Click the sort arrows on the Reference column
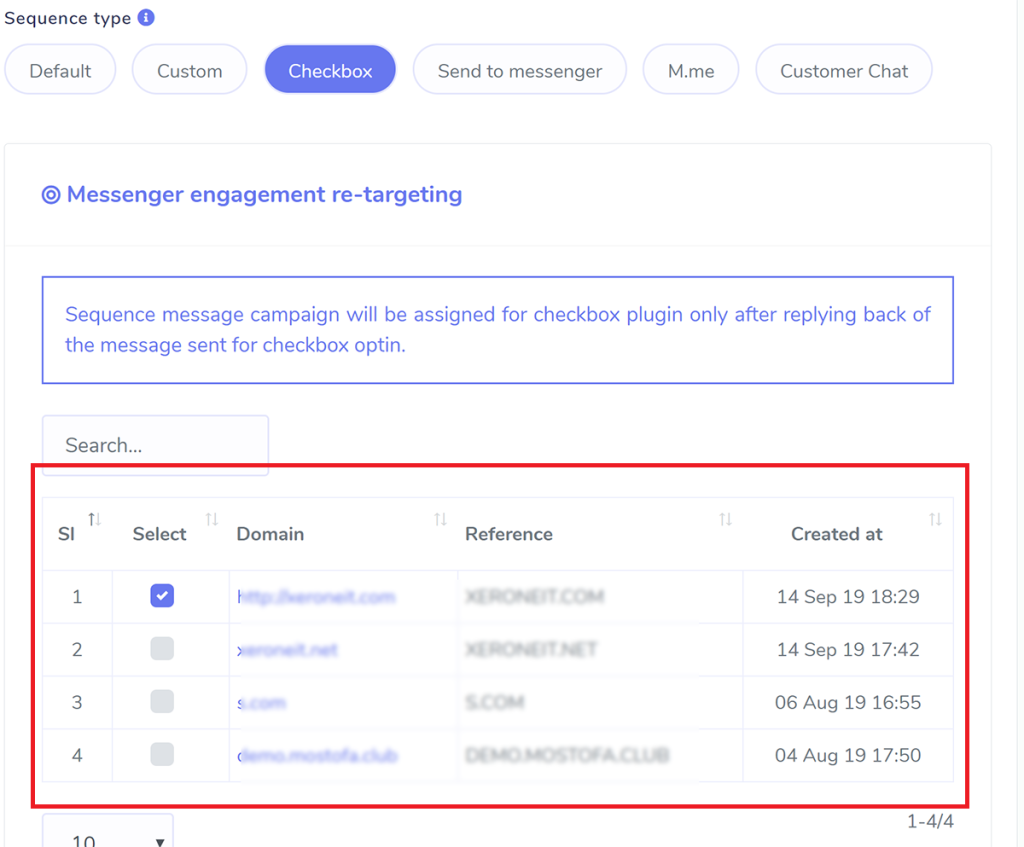1024x847 pixels. point(726,520)
